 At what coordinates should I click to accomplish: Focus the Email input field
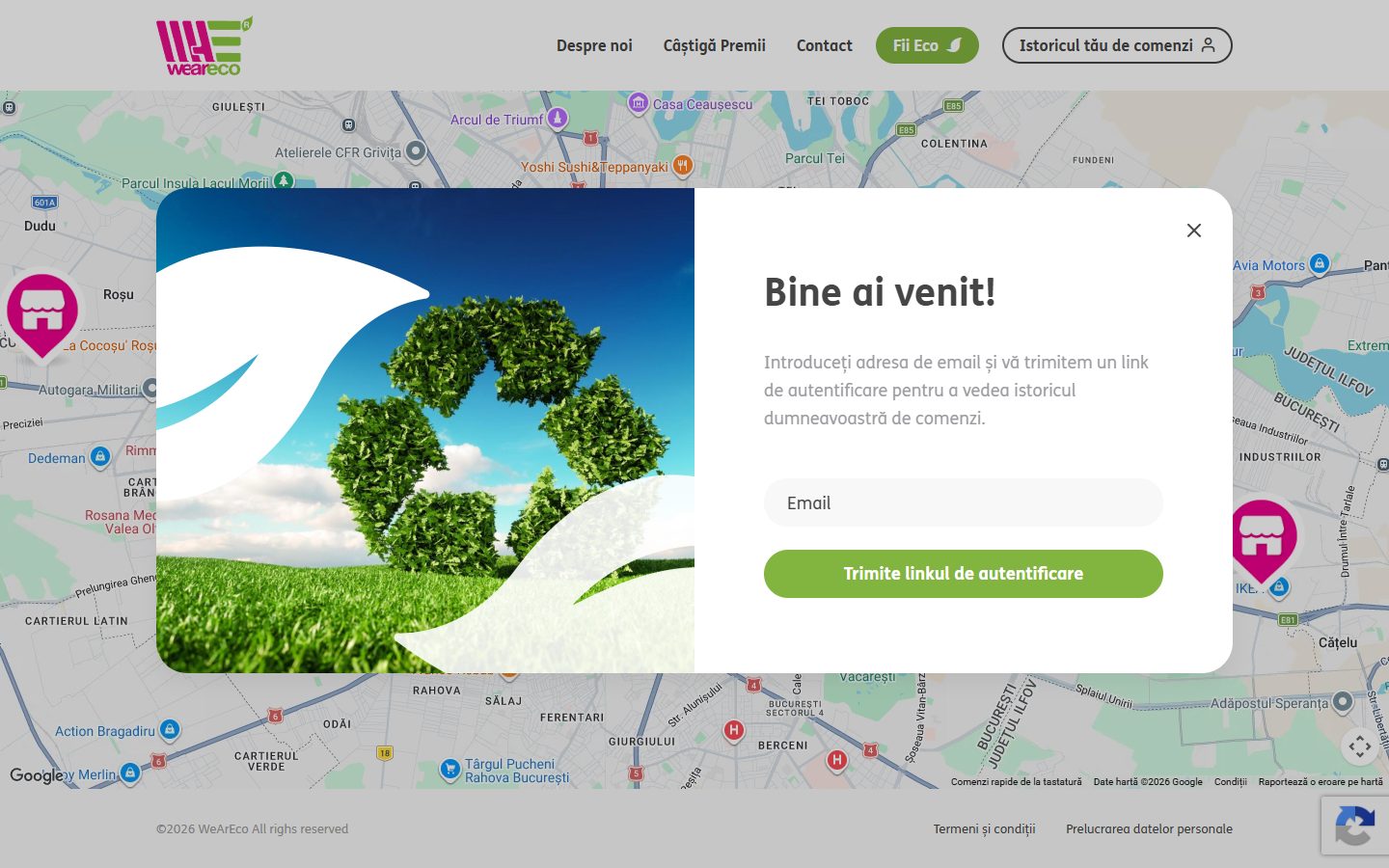[x=964, y=502]
